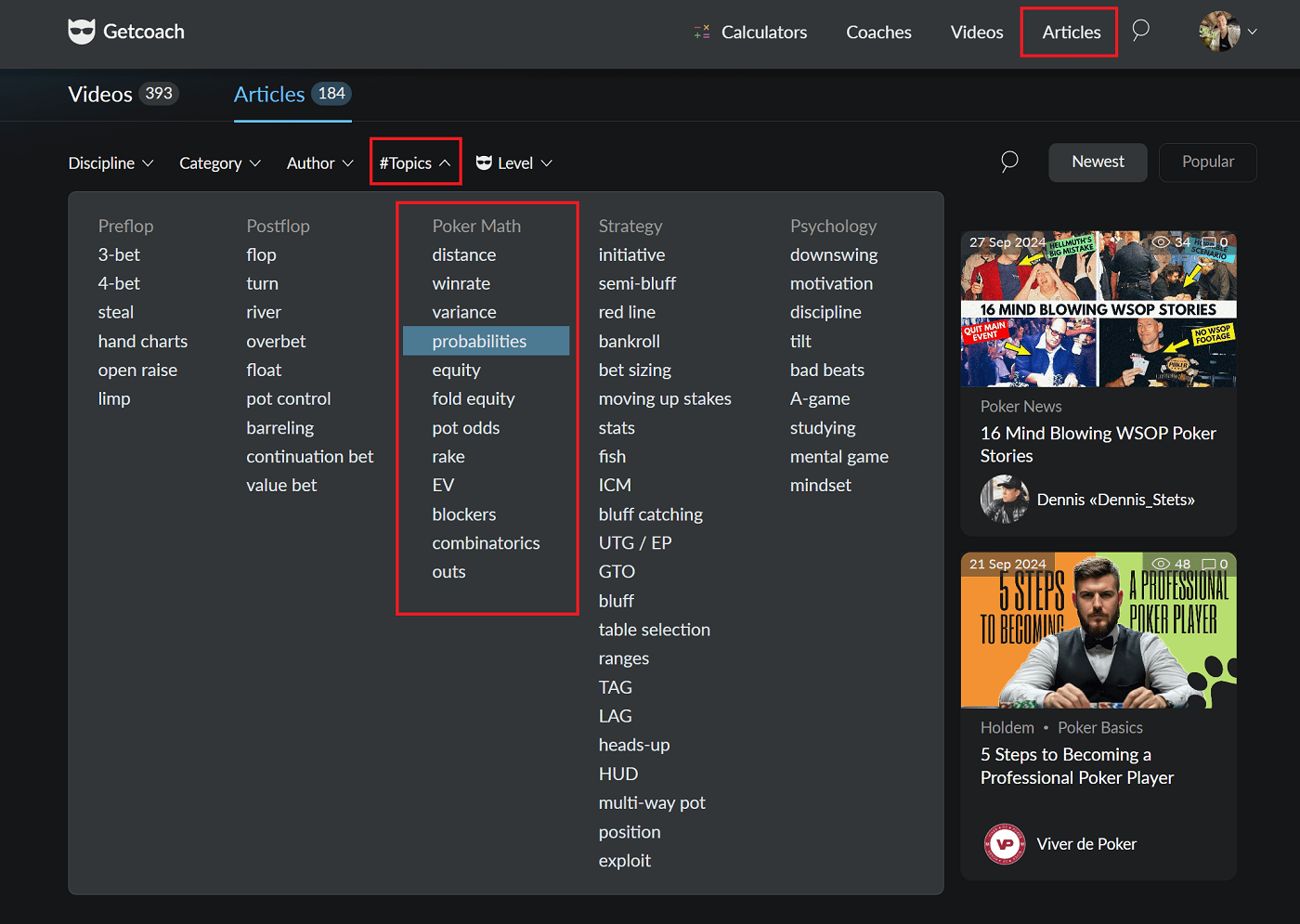
Task: Open the 16 Mind Blowing WSOP Stories thumbnail
Action: [x=1098, y=309]
